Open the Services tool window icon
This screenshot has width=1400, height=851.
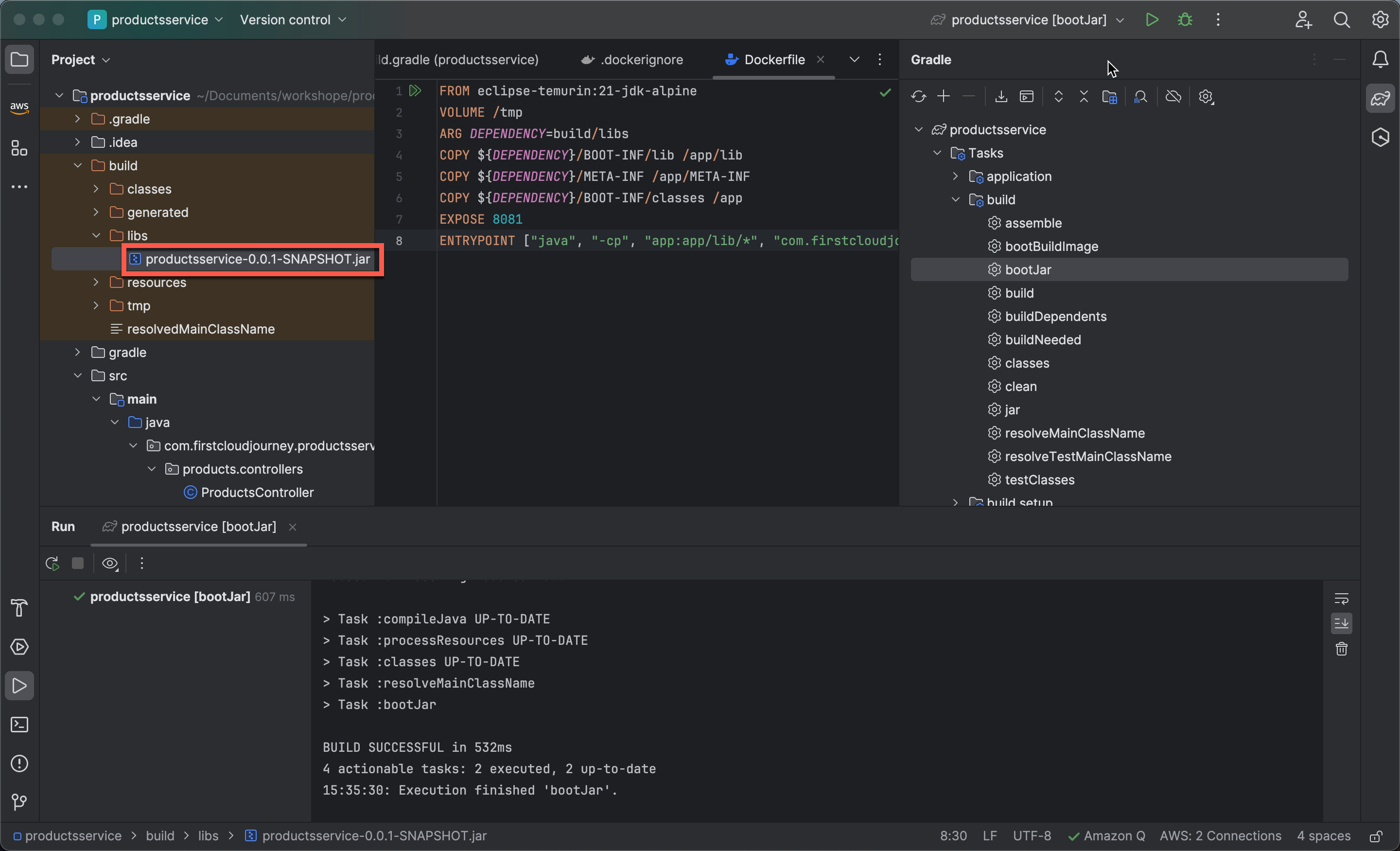(x=19, y=646)
